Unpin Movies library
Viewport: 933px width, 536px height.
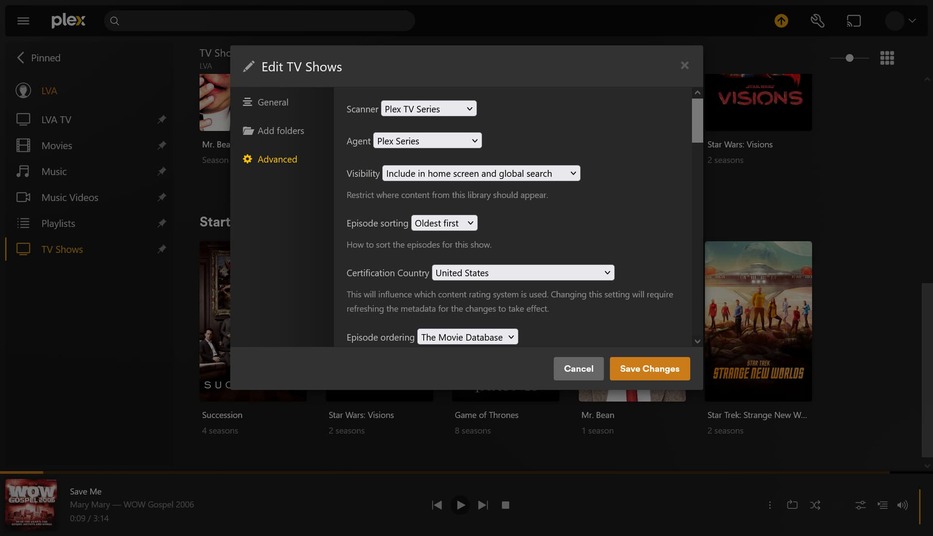161,145
